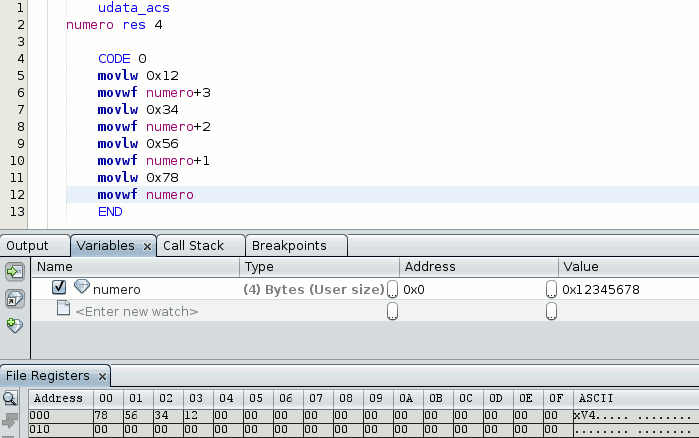The width and height of the screenshot is (699, 438).
Task: Toggle the numero watch checkbox
Action: click(59, 287)
